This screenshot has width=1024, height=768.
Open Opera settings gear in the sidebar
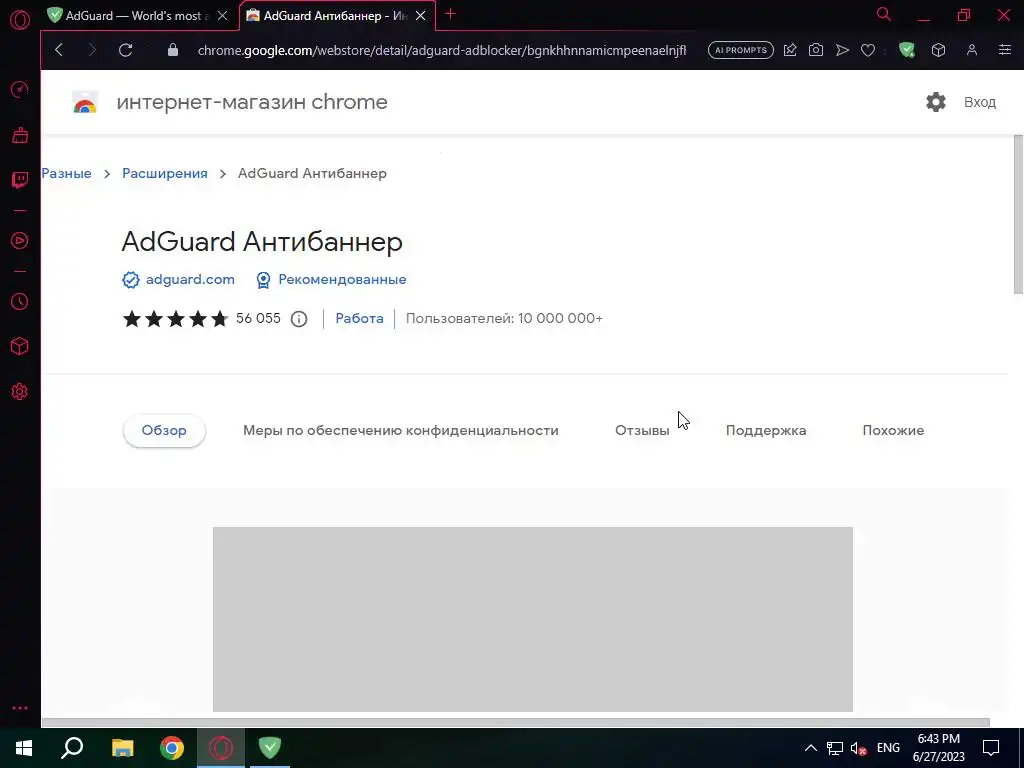point(20,391)
